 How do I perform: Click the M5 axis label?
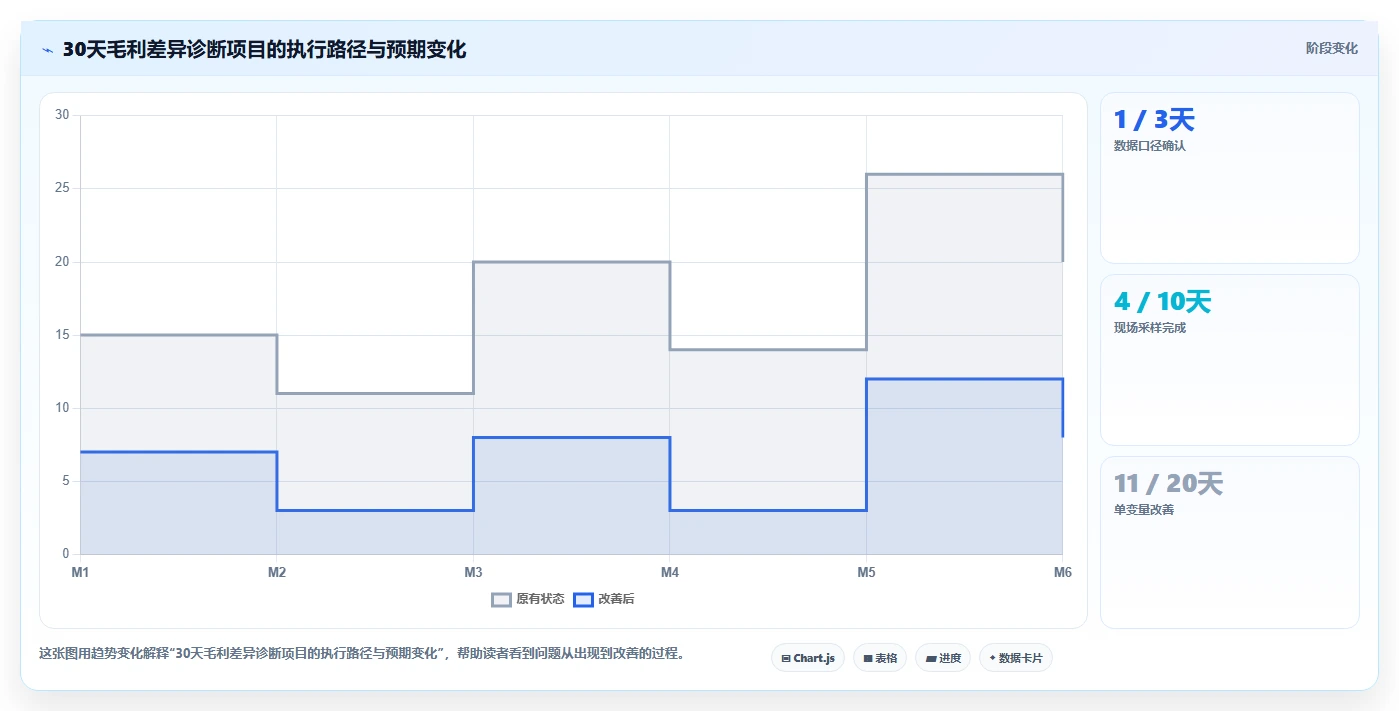coord(866,572)
